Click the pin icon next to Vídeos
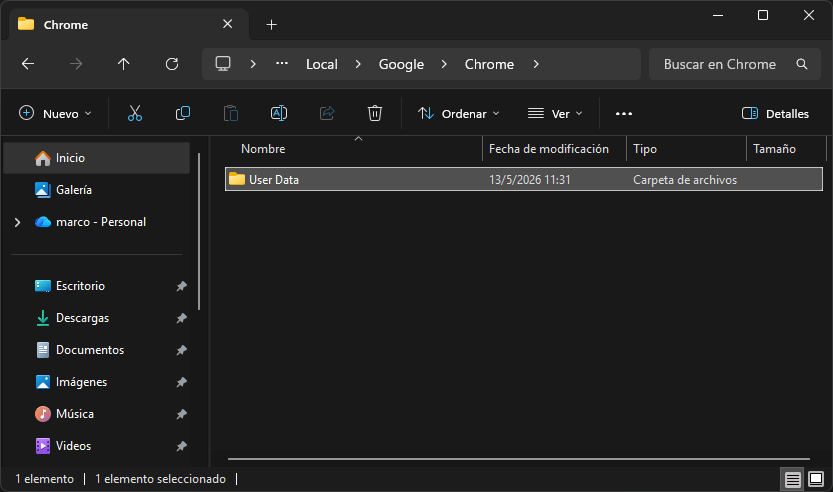Screen dimensions: 833x492 tap(181, 446)
